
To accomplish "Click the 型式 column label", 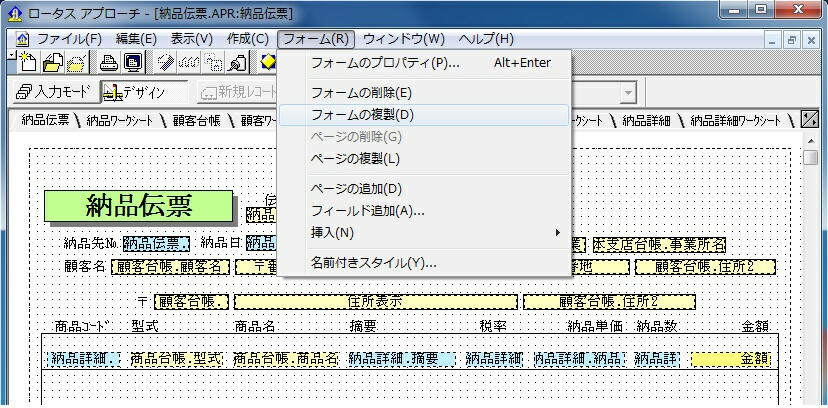I will [145, 326].
